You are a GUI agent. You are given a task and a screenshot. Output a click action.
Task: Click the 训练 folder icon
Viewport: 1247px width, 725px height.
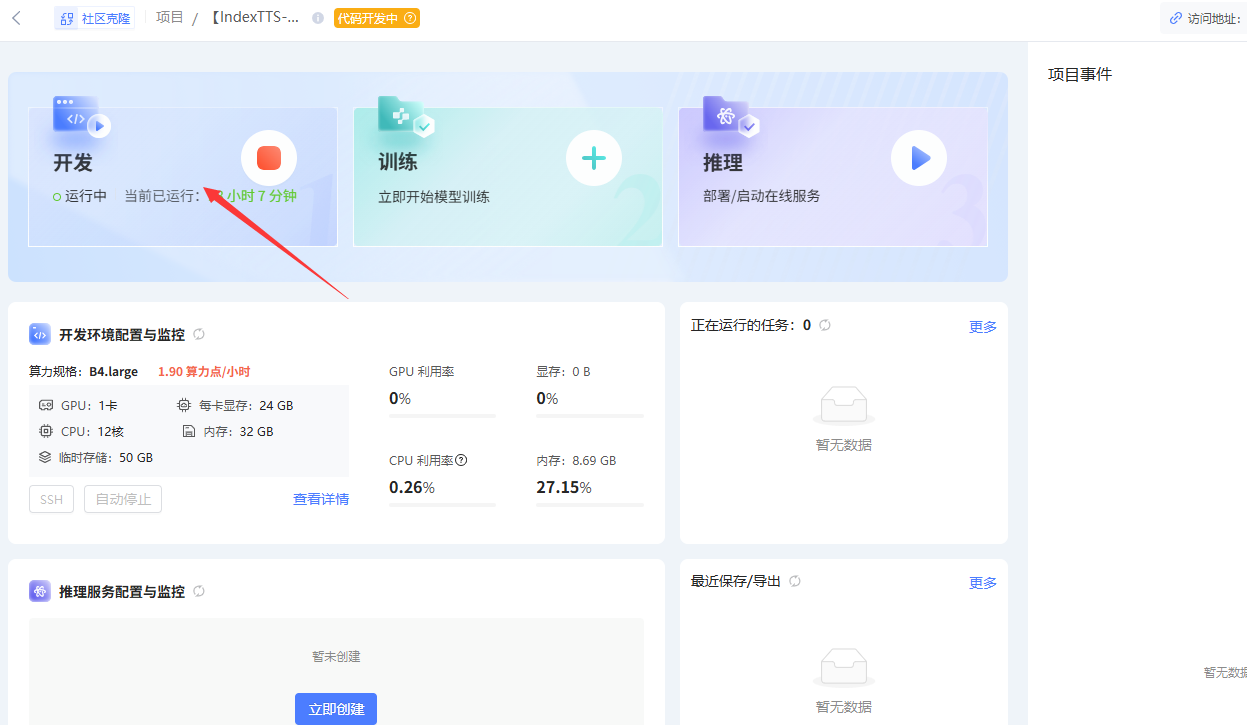tap(405, 116)
